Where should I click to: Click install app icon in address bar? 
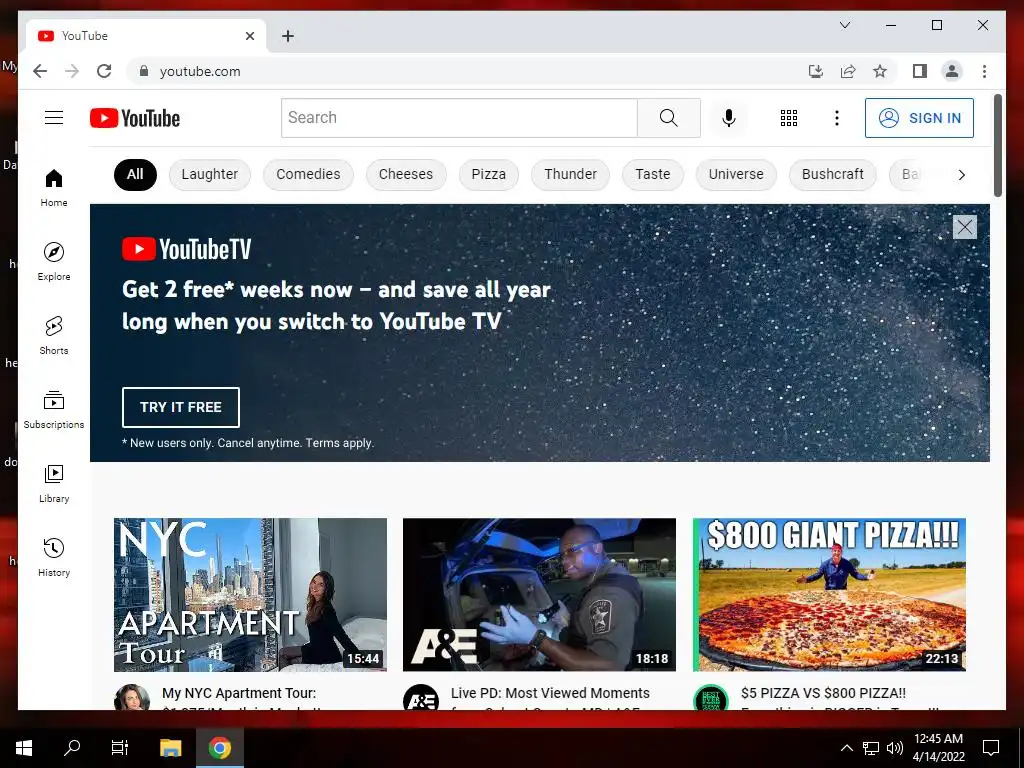coord(816,71)
